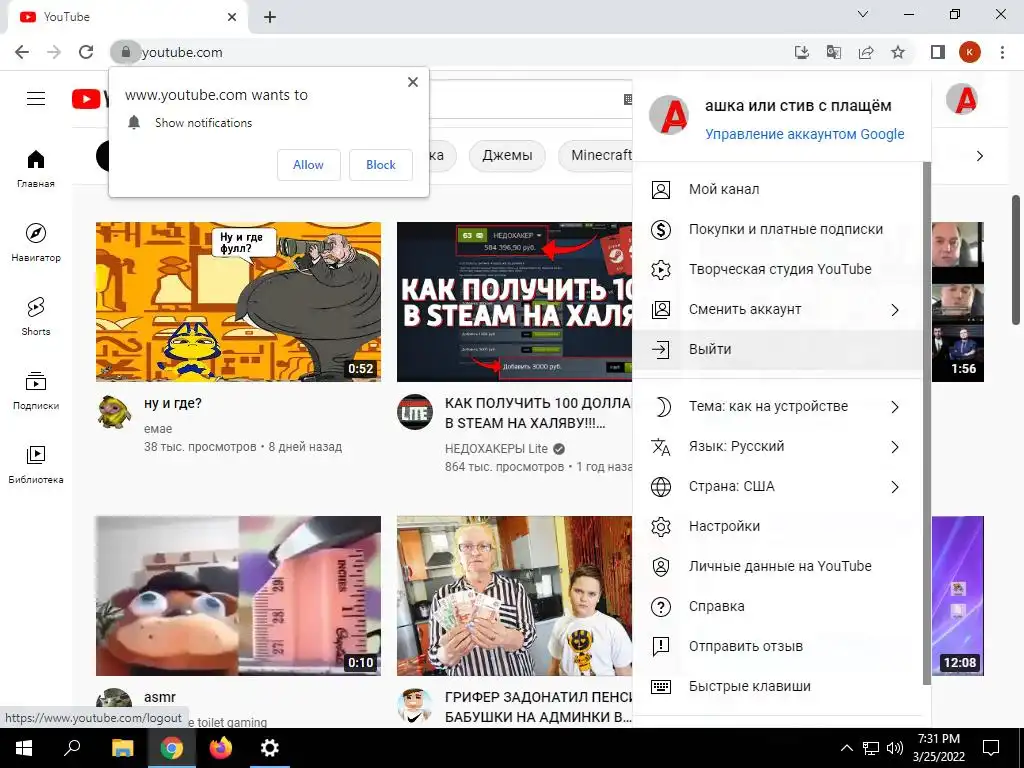Expand Язык: Русский submenu
Image resolution: width=1024 pixels, height=768 pixels.
[777, 447]
